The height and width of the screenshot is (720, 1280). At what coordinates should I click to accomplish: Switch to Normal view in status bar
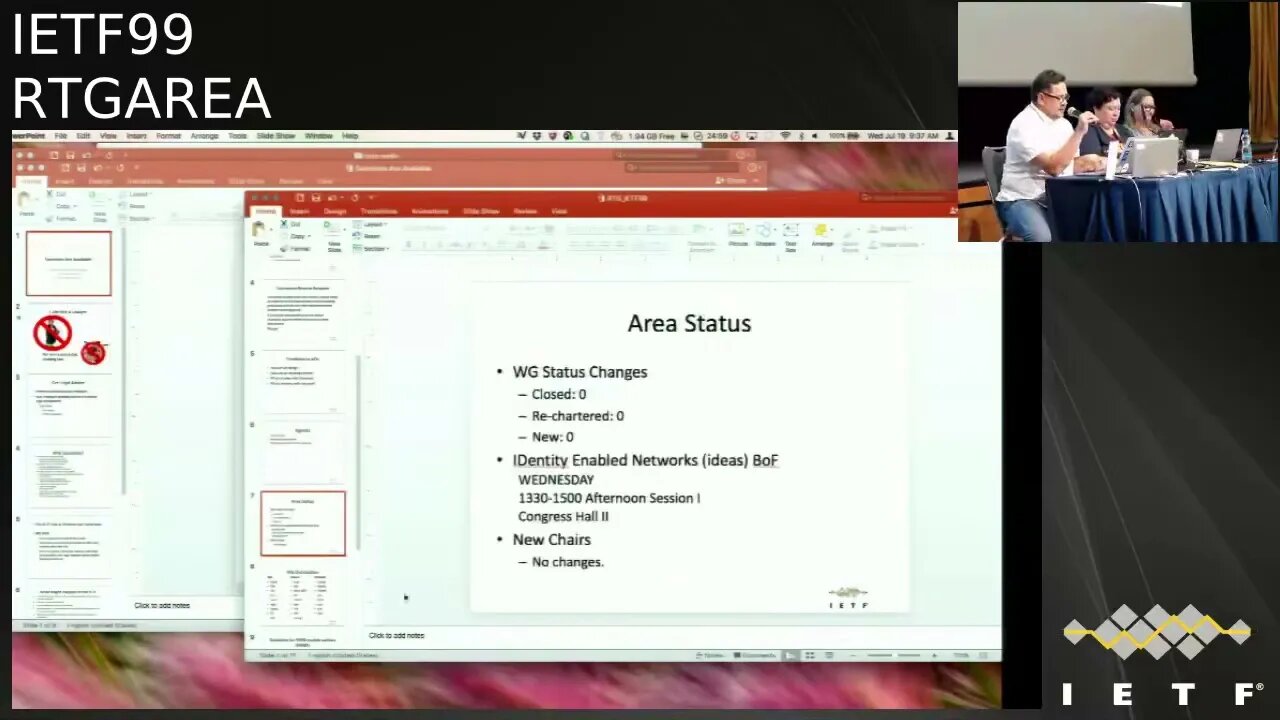791,655
